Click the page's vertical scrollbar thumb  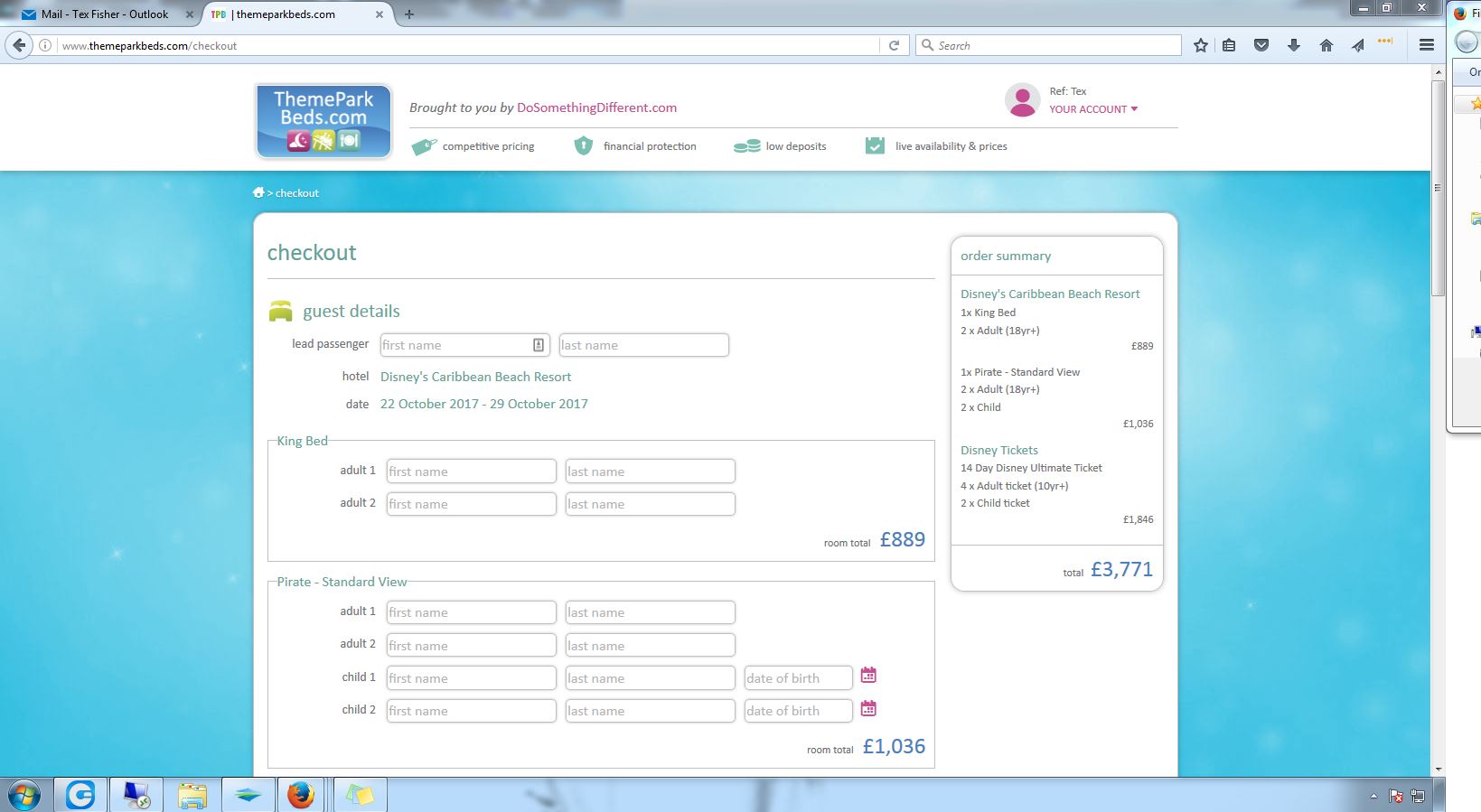pos(1438,188)
